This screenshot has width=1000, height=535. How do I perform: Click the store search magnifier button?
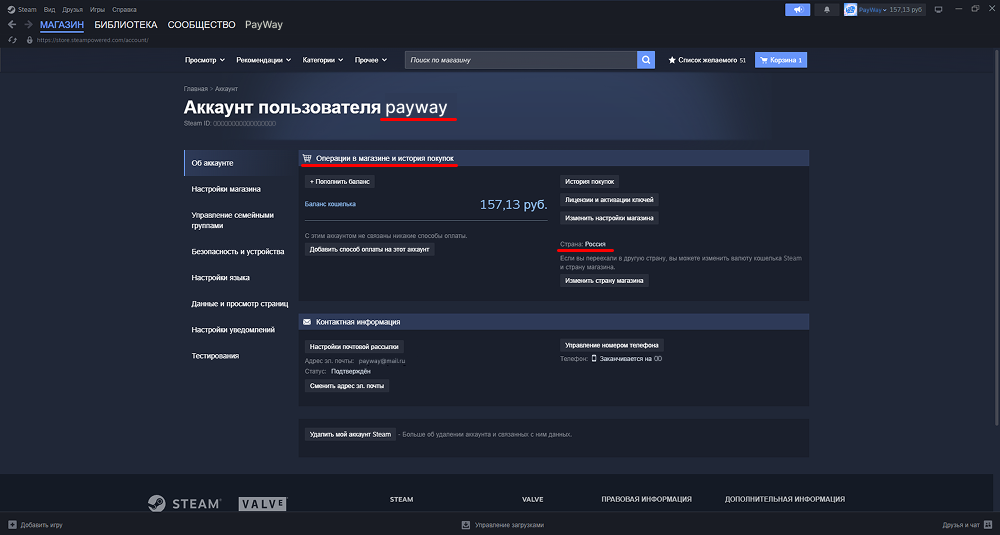[646, 60]
